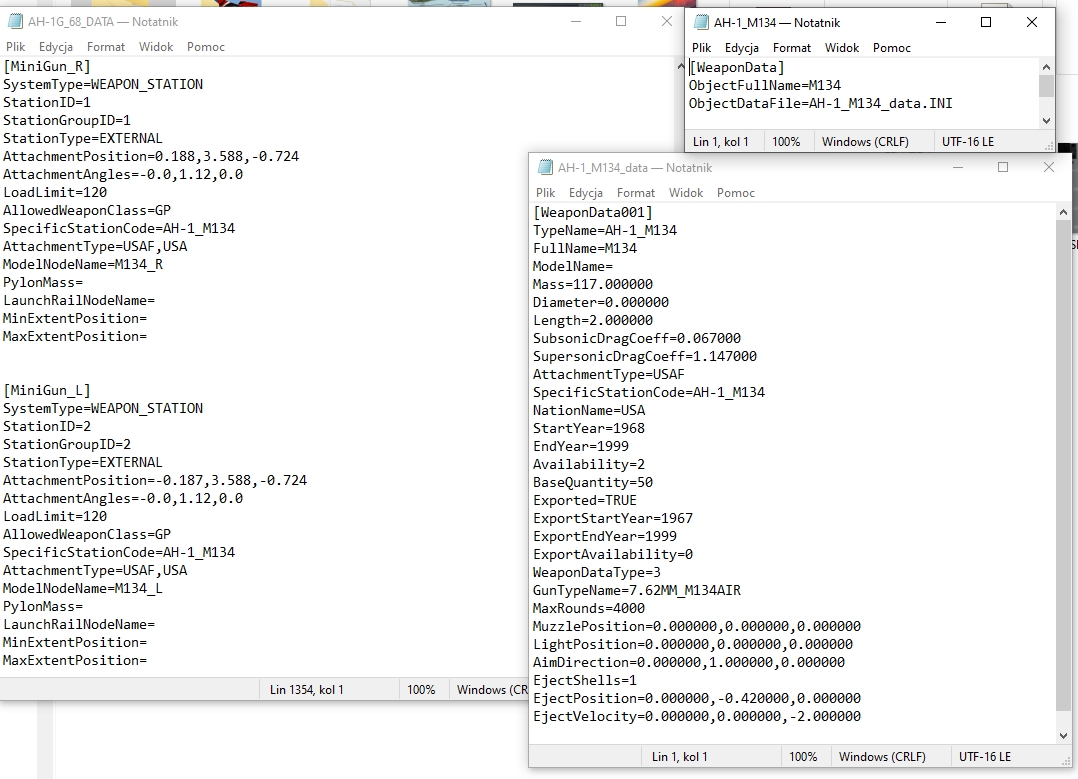The image size is (1078, 779).
Task: Open Format menu in AH-1G_68_DATA window
Action: coord(106,47)
